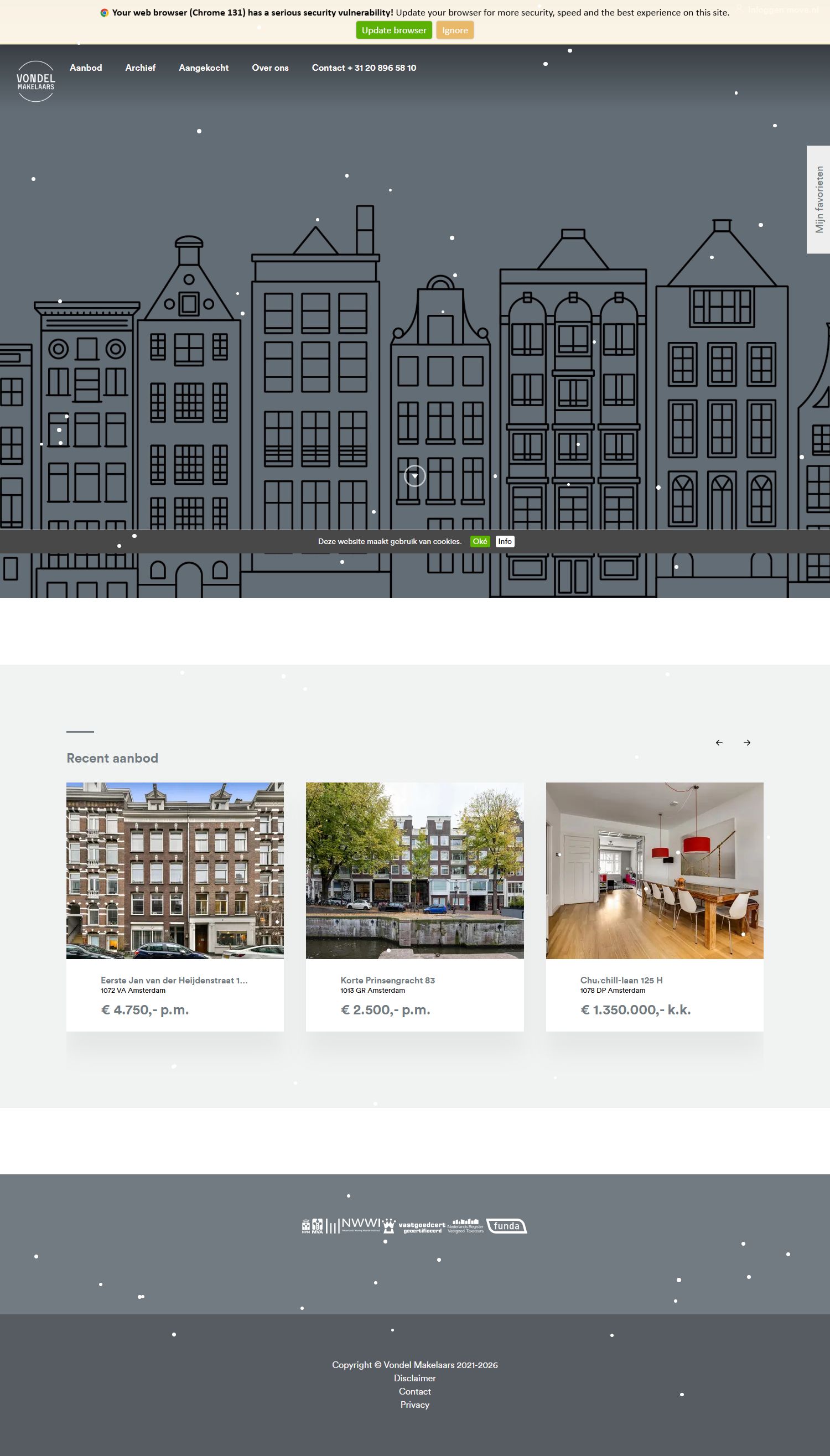Open the Aanbod menu item

click(x=86, y=68)
